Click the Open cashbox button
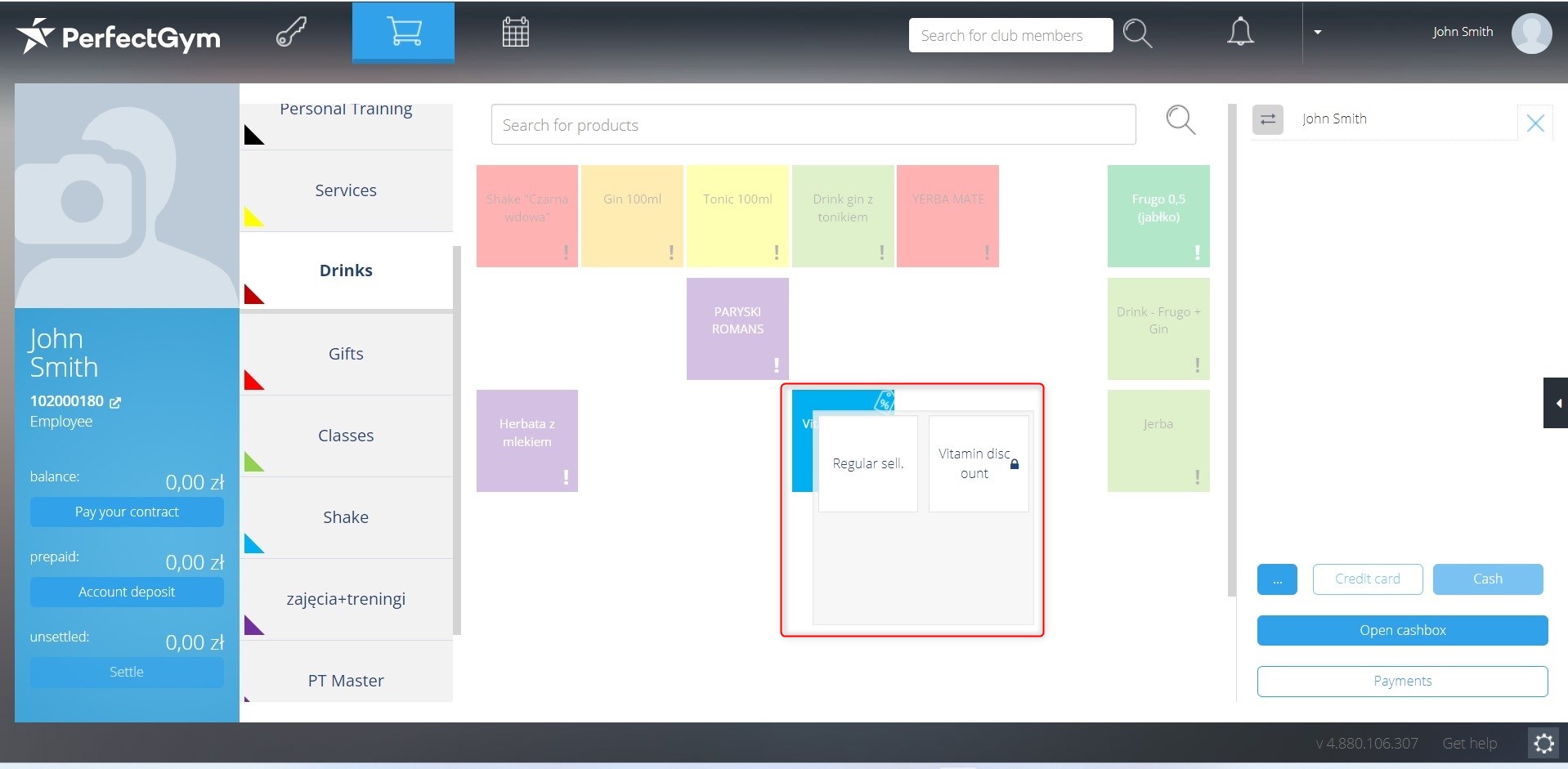Image resolution: width=1568 pixels, height=769 pixels. (x=1402, y=630)
